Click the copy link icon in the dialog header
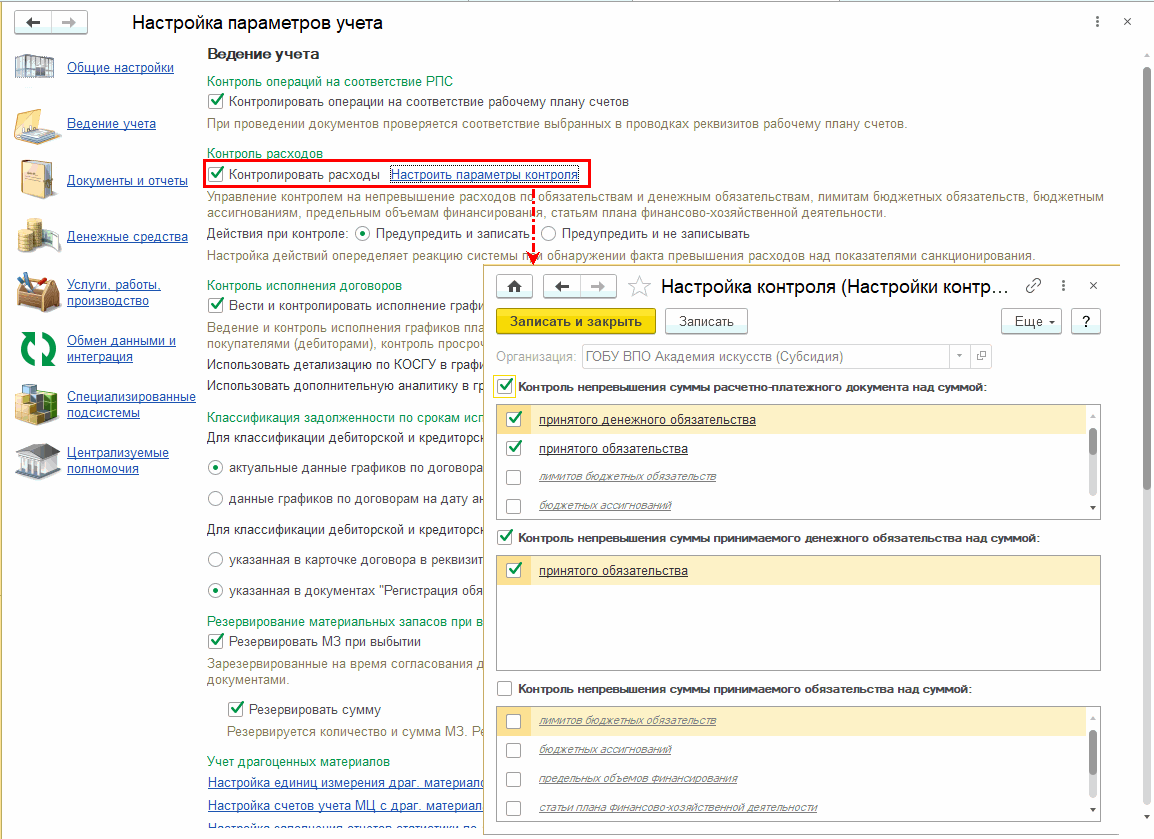 pos(1034,286)
